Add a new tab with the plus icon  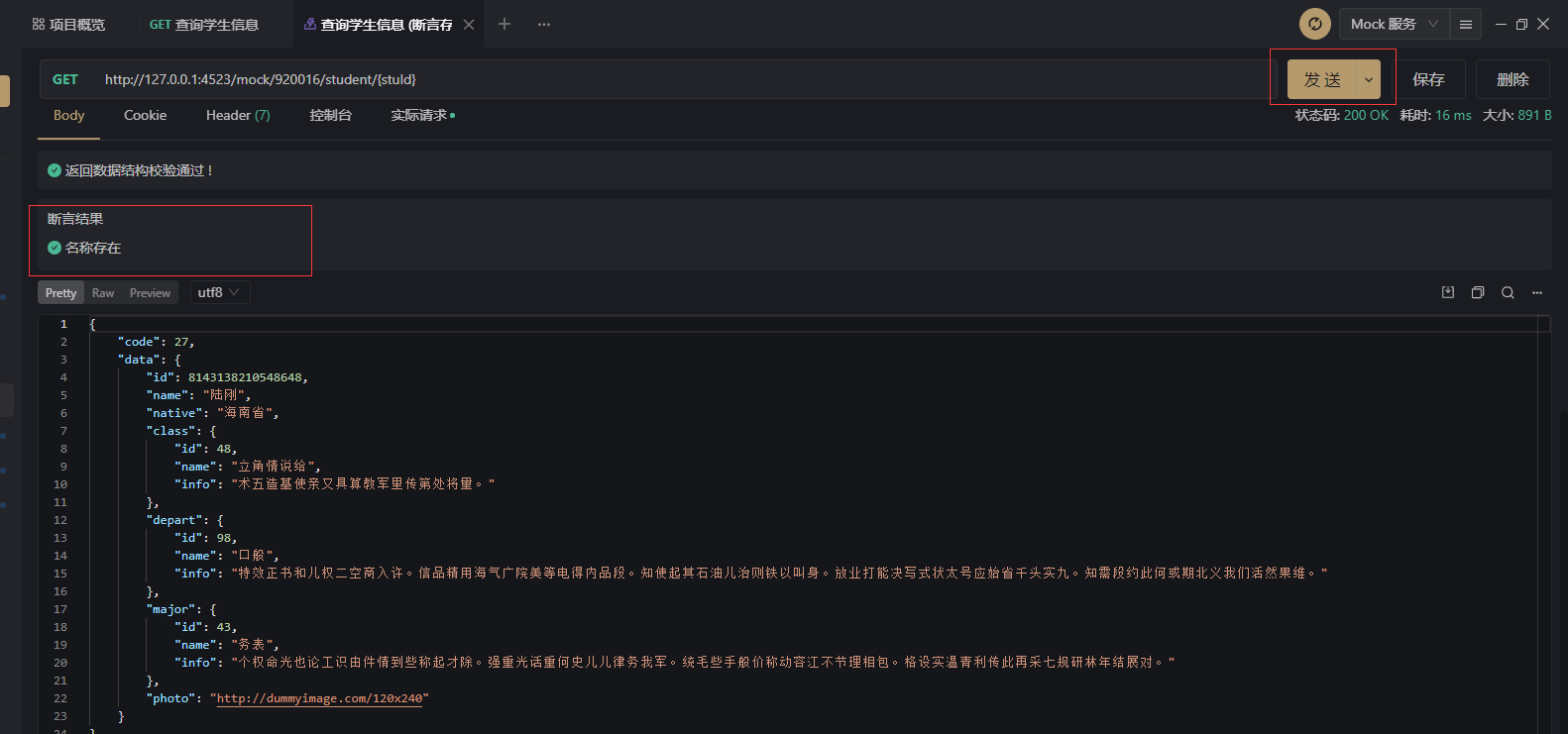tap(504, 24)
